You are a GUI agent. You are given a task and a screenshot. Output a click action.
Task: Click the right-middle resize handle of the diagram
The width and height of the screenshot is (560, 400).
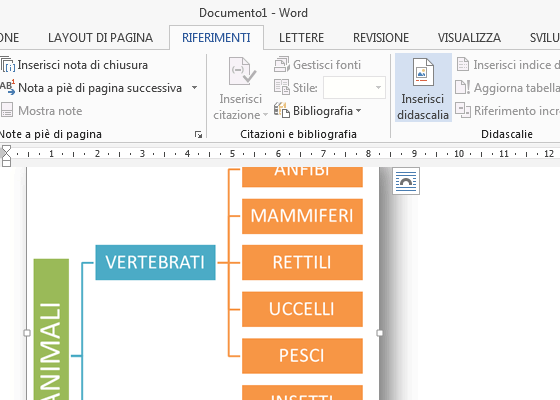click(x=379, y=333)
